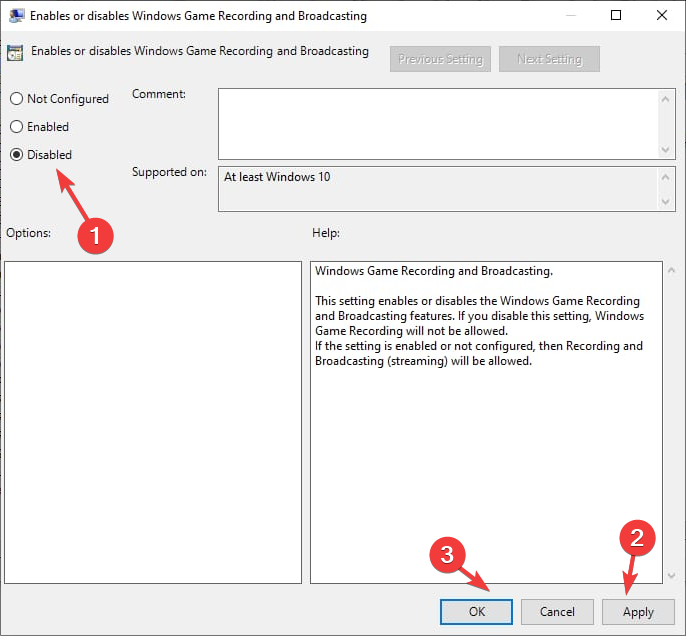Click the Comment box scroll up arrow
Image resolution: width=686 pixels, height=636 pixels.
[x=665, y=99]
